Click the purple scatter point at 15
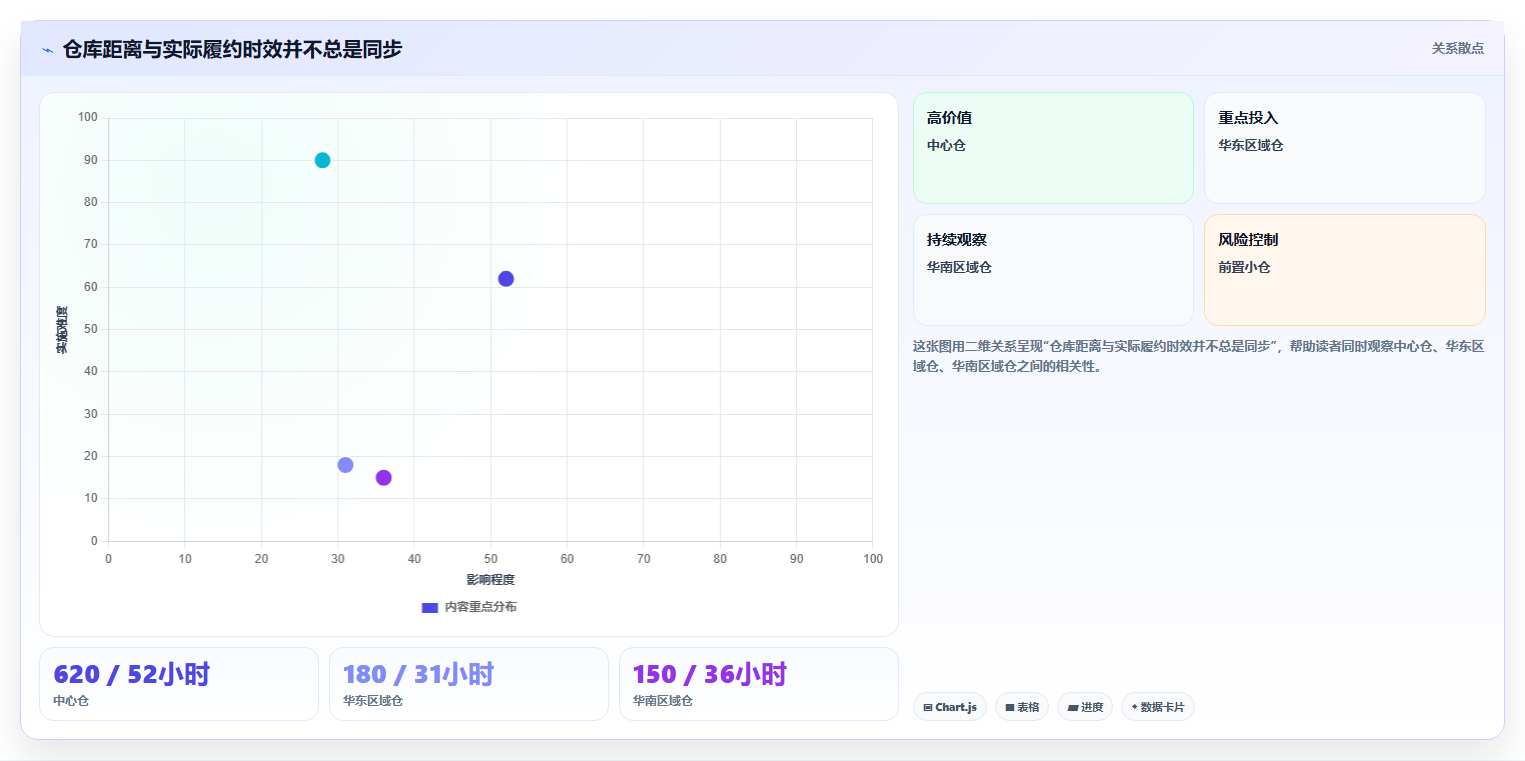 (x=383, y=478)
